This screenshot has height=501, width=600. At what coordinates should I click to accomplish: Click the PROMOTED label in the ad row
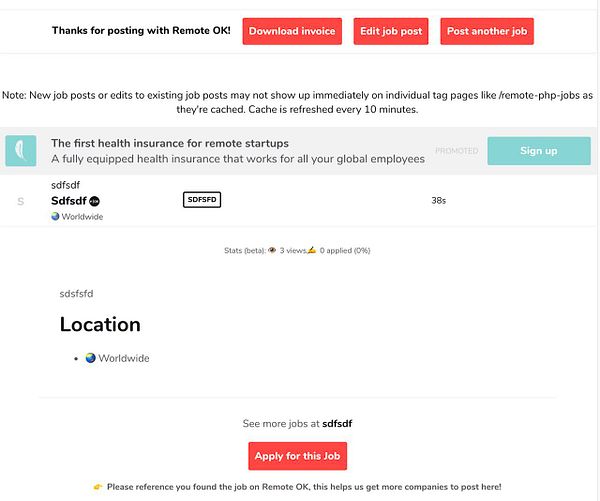pyautogui.click(x=456, y=151)
